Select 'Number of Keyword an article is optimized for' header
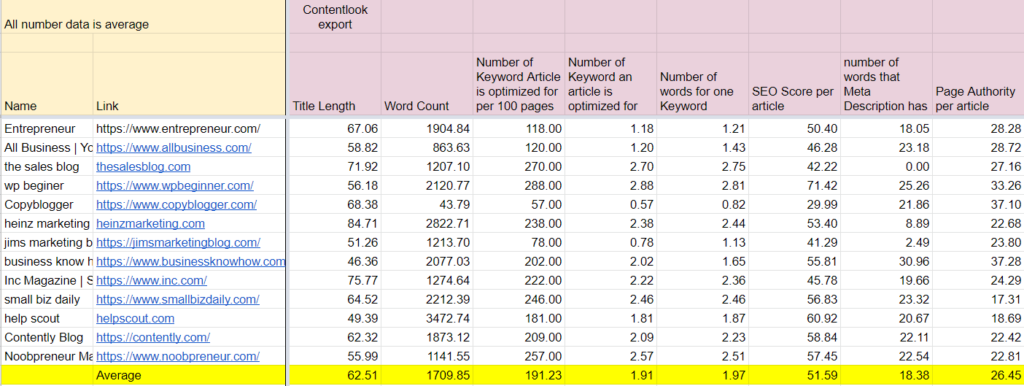Viewport: 1024px width, 386px height. [611, 84]
